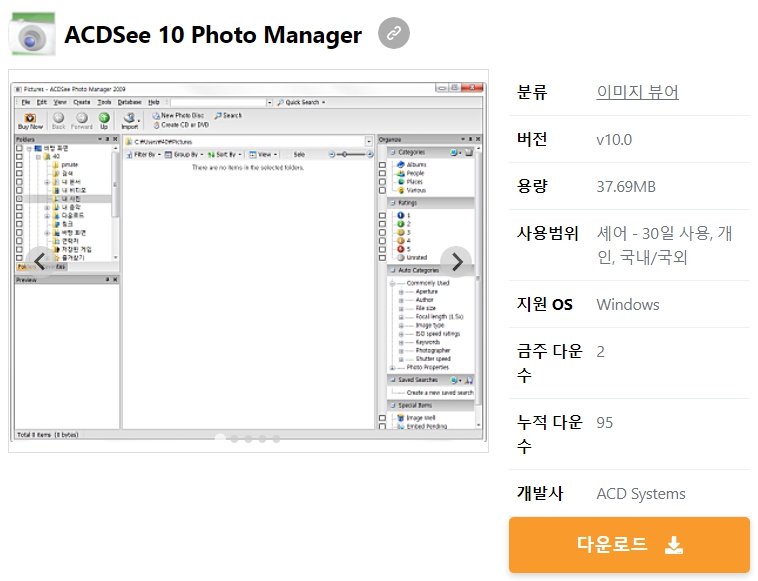Check the Albums checkbox
Image resolution: width=758 pixels, height=581 pixels.
click(382, 165)
